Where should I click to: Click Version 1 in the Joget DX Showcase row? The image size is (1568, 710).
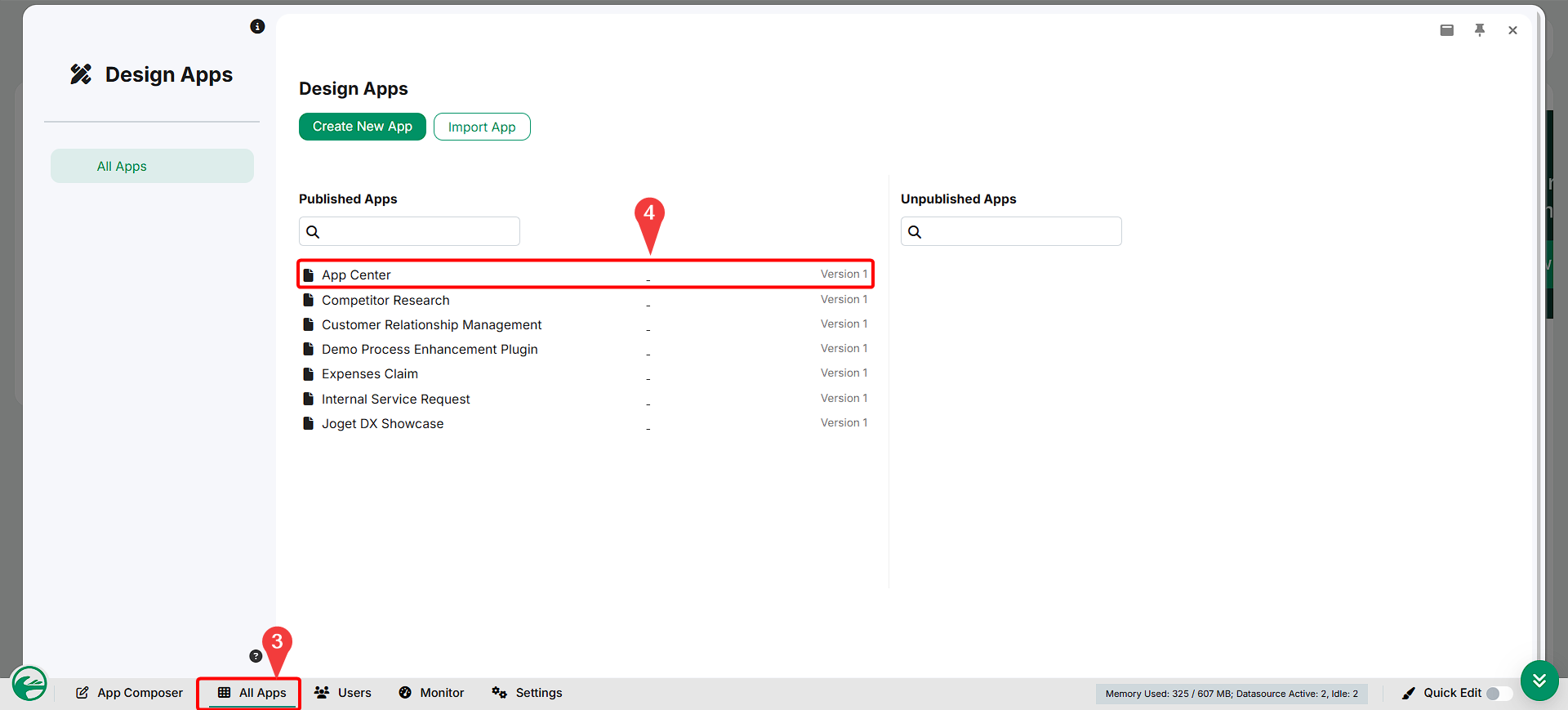click(844, 422)
